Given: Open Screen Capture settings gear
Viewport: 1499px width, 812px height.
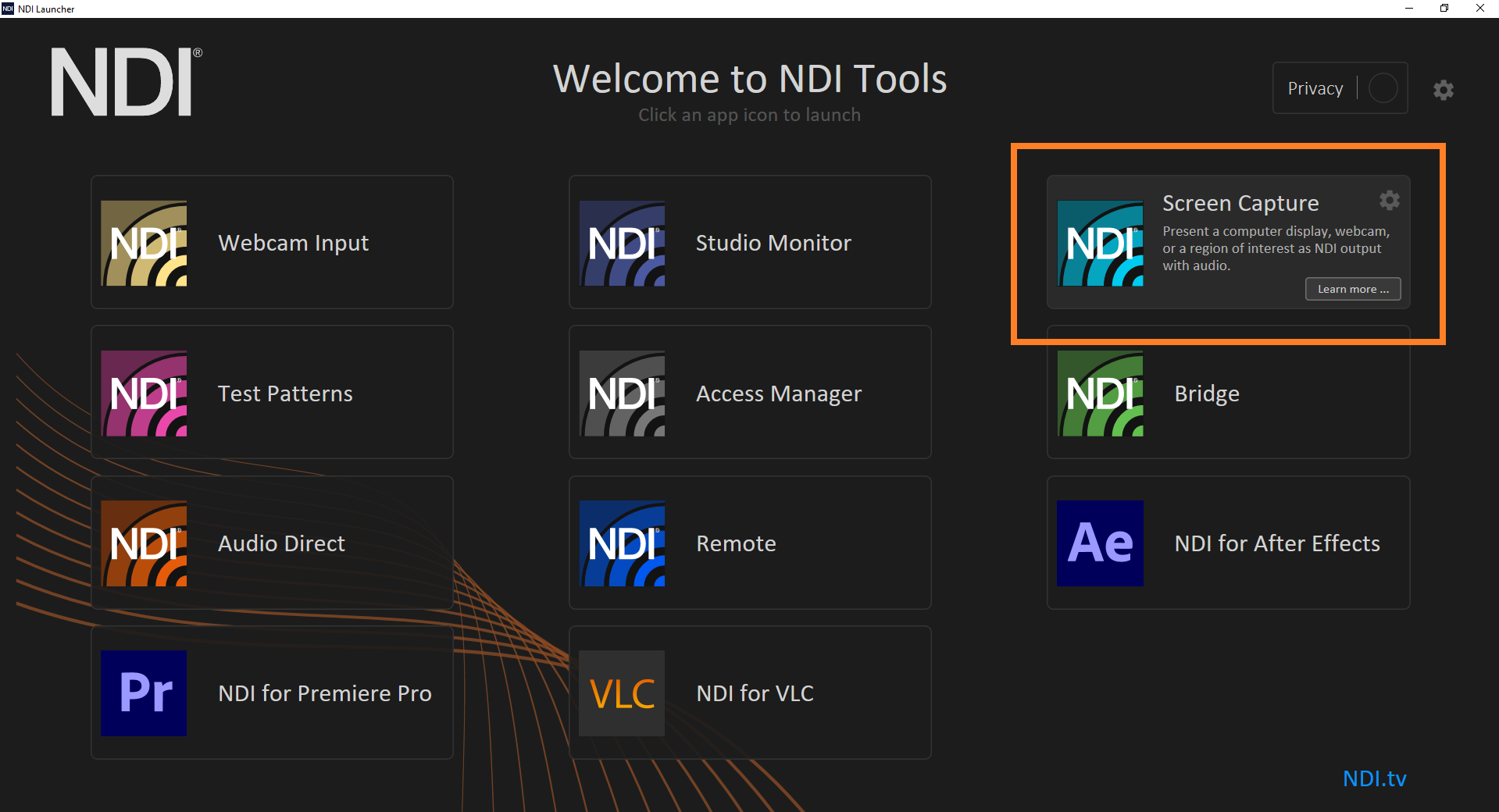Looking at the screenshot, I should click(x=1389, y=201).
